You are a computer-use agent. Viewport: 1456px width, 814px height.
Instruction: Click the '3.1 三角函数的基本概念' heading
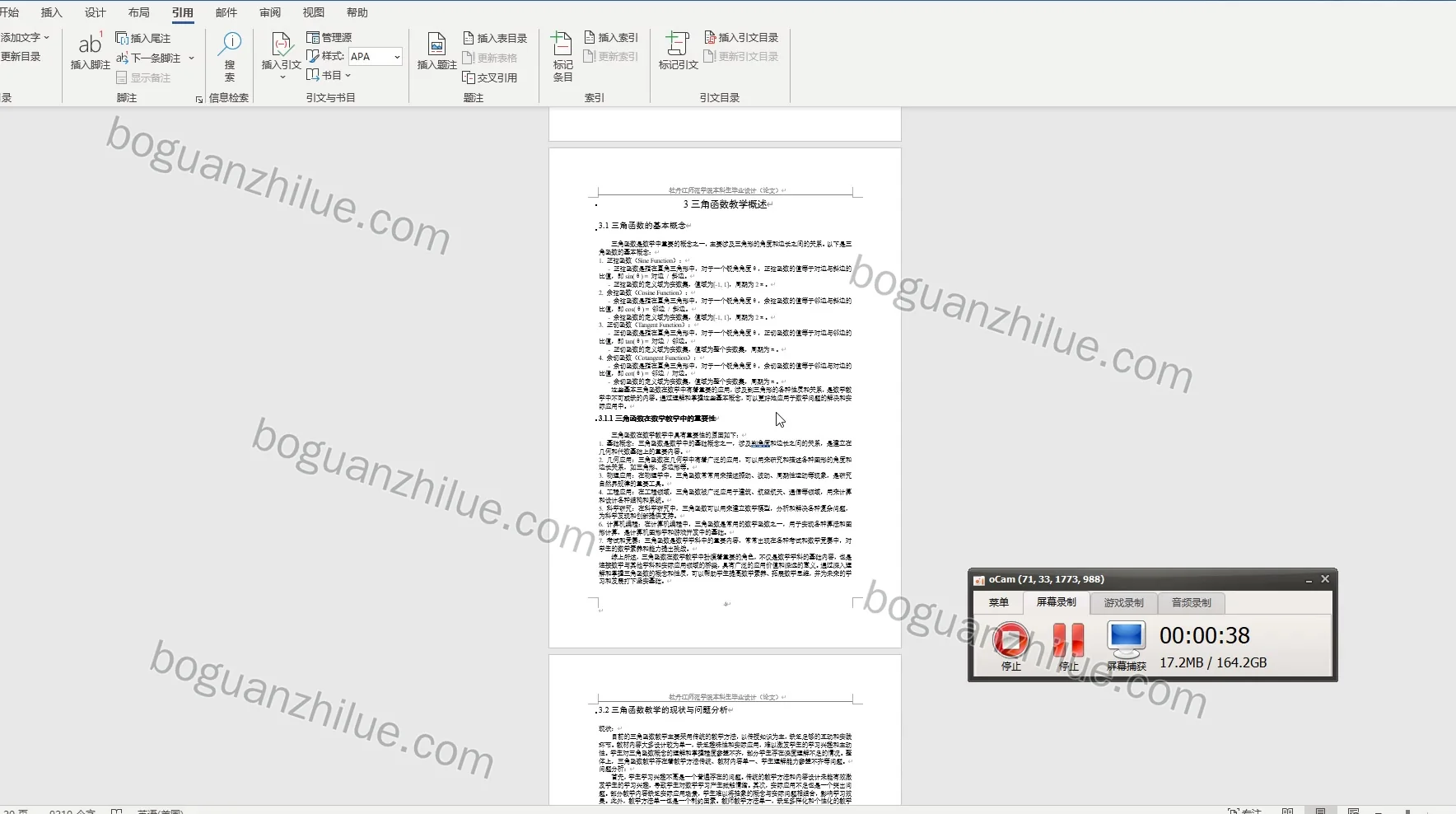click(x=642, y=225)
